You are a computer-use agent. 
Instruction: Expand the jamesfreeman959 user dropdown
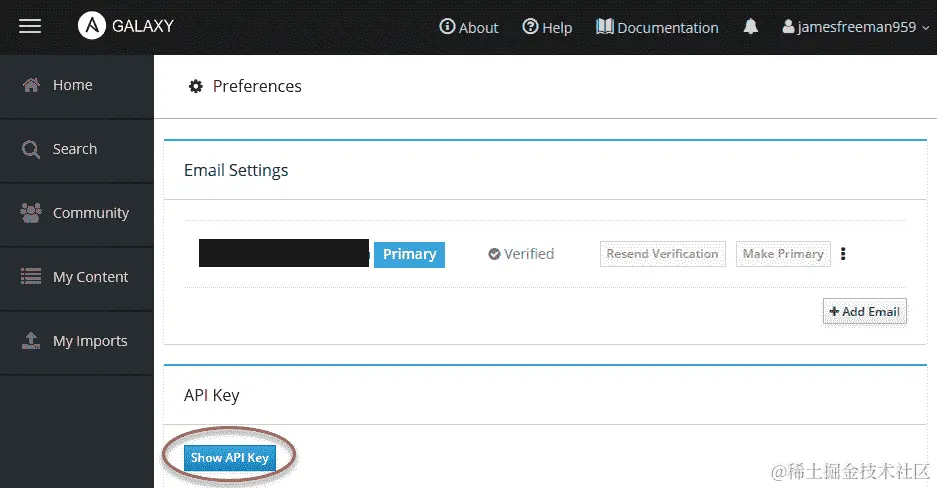point(856,27)
